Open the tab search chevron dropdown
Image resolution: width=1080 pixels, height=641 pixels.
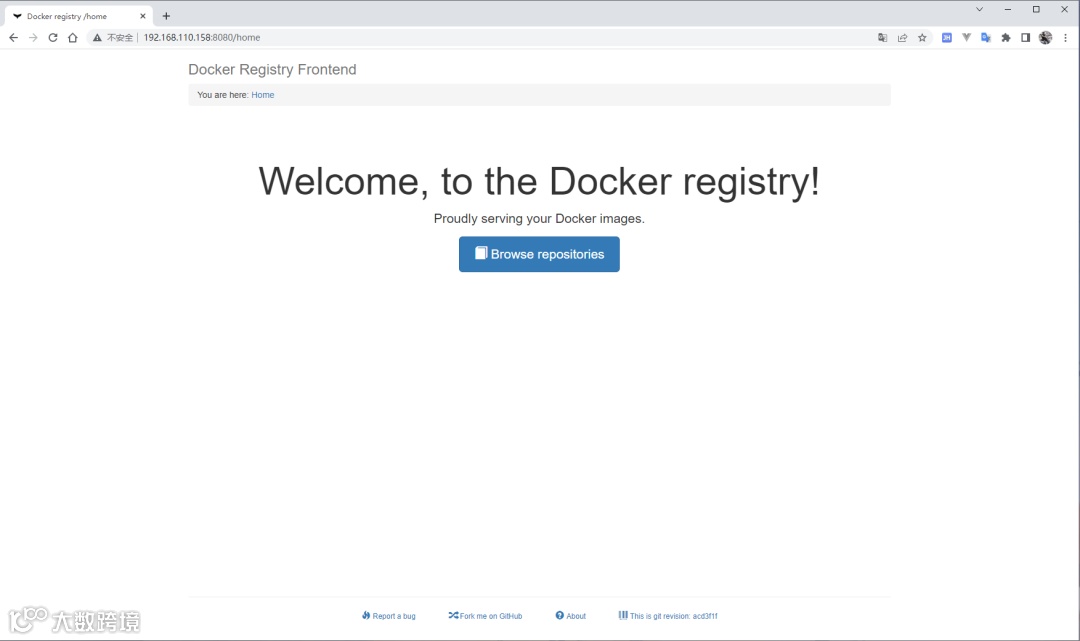click(x=979, y=10)
